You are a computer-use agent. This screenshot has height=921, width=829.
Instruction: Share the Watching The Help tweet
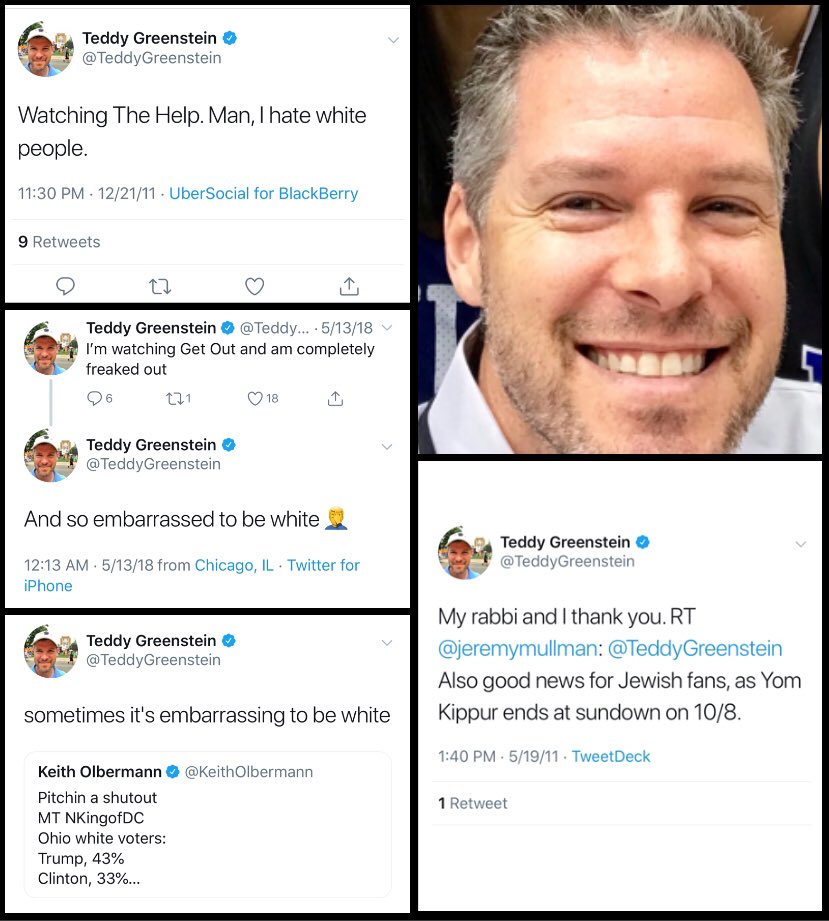[x=349, y=285]
